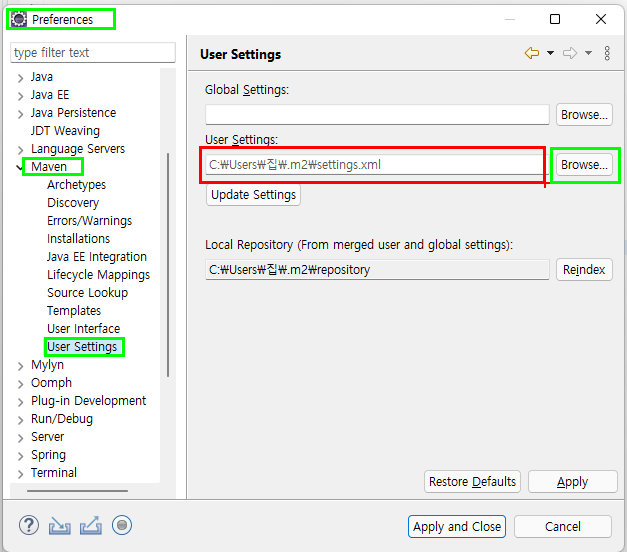Expand the Plug-in Development node
Viewport: 627px width, 552px height.
coord(20,402)
